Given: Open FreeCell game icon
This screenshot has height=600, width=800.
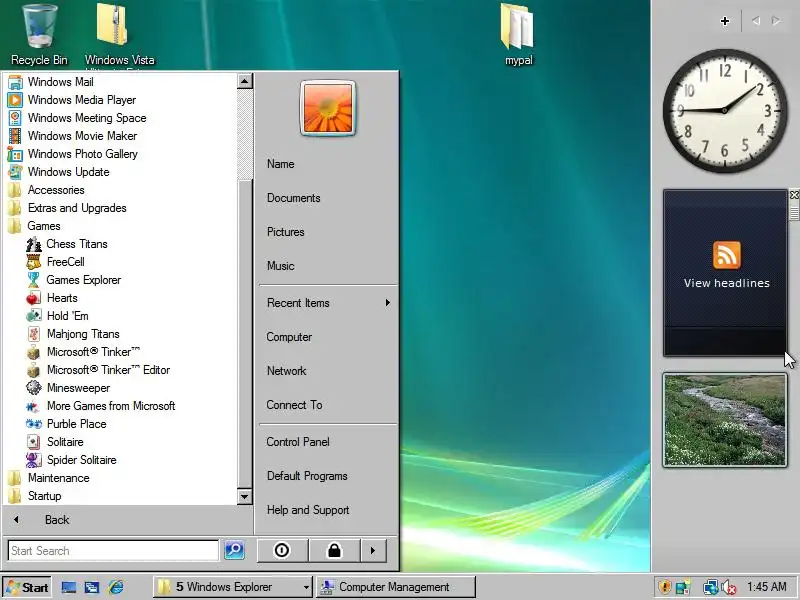Looking at the screenshot, I should pyautogui.click(x=34, y=262).
